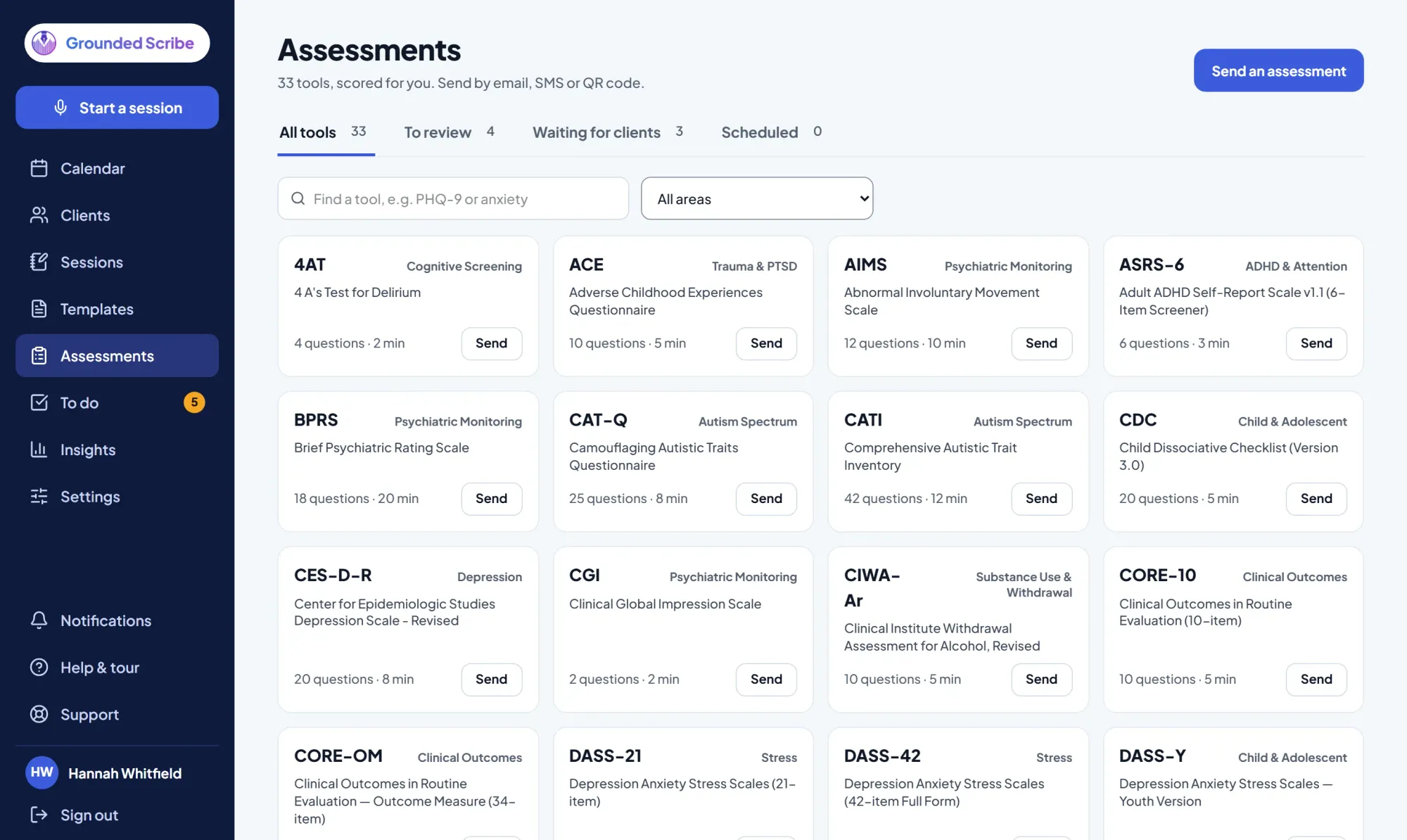1407x840 pixels.
Task: Open the Templates document icon
Action: [39, 309]
